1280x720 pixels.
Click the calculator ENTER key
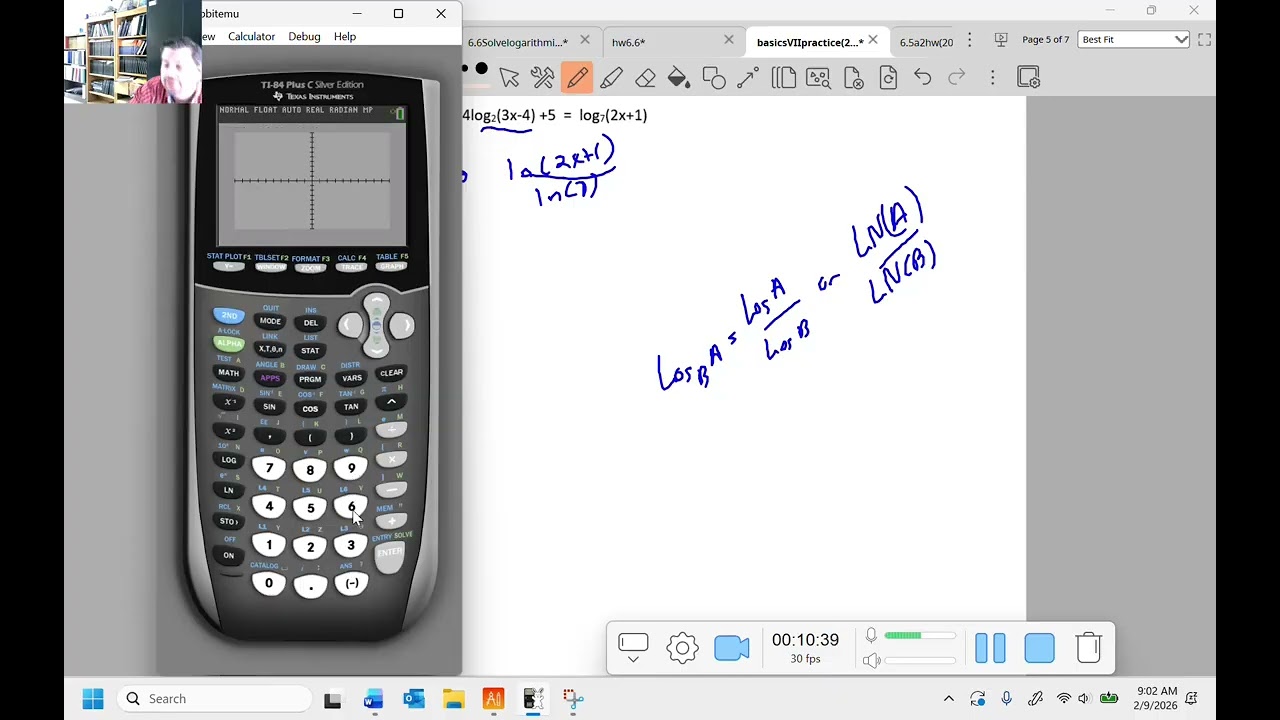tap(390, 555)
